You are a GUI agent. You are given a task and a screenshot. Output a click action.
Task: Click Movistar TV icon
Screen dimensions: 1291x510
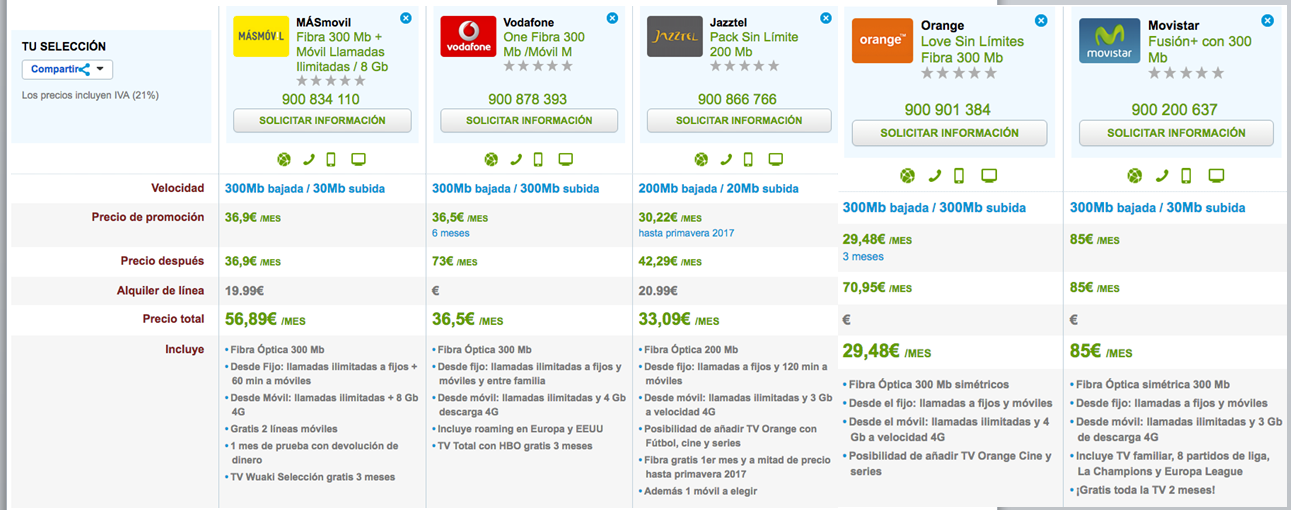point(1216,176)
